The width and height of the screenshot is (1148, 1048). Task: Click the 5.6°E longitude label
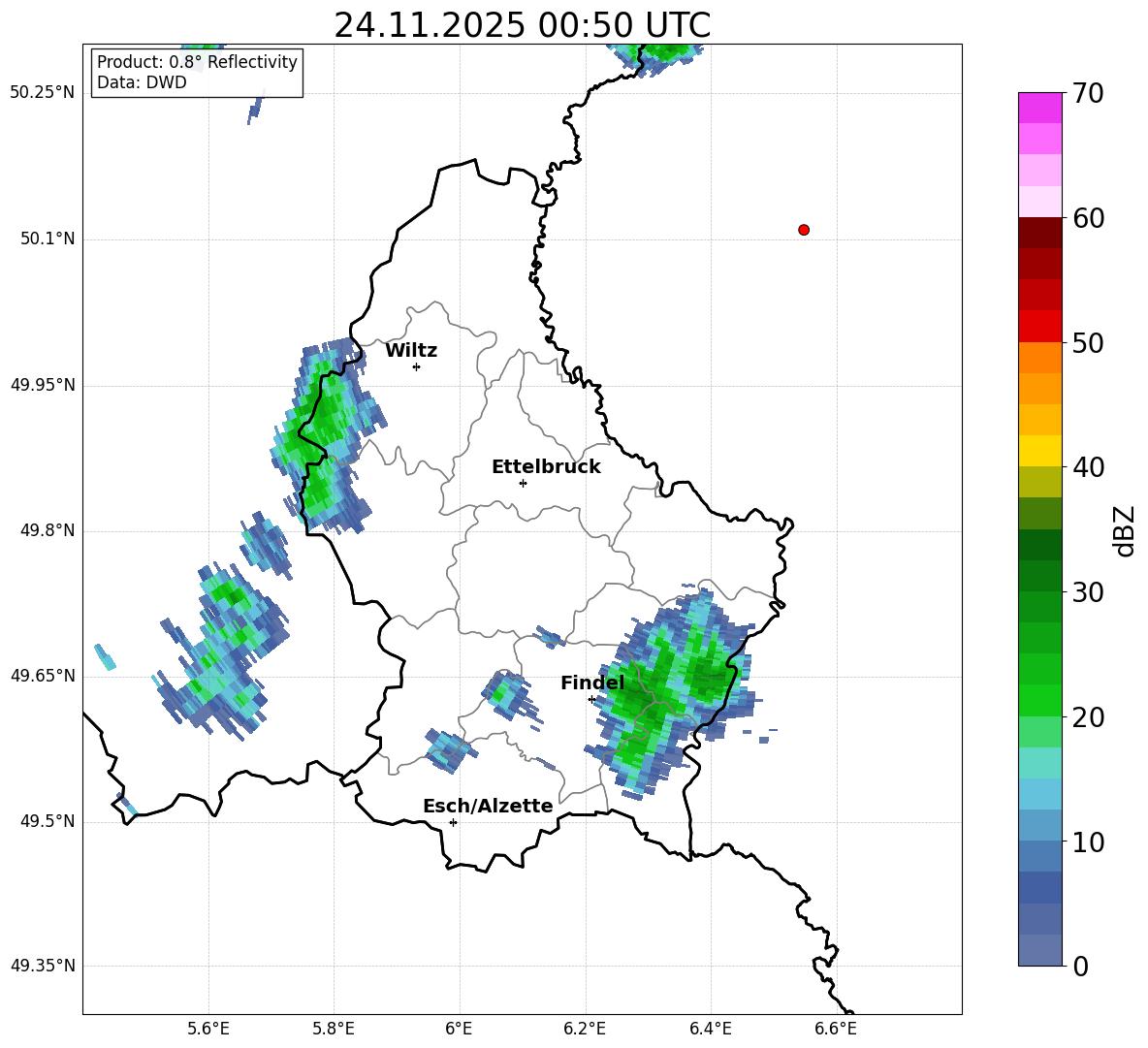click(x=208, y=1029)
